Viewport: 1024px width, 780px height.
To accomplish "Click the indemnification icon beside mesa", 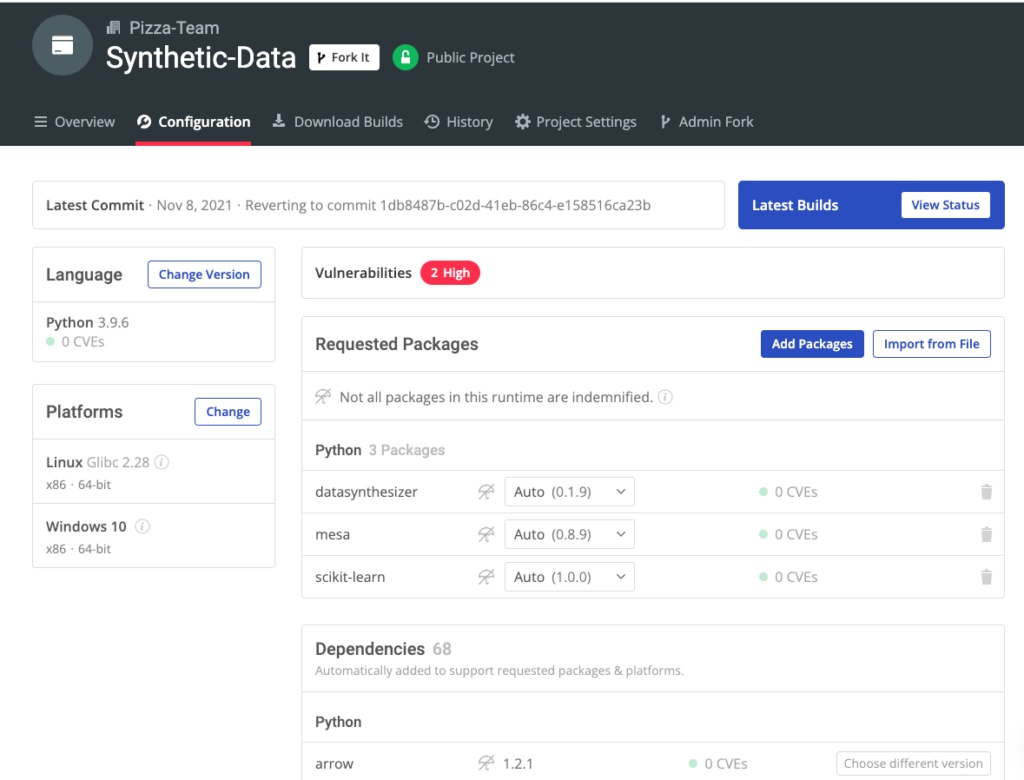I will (486, 534).
